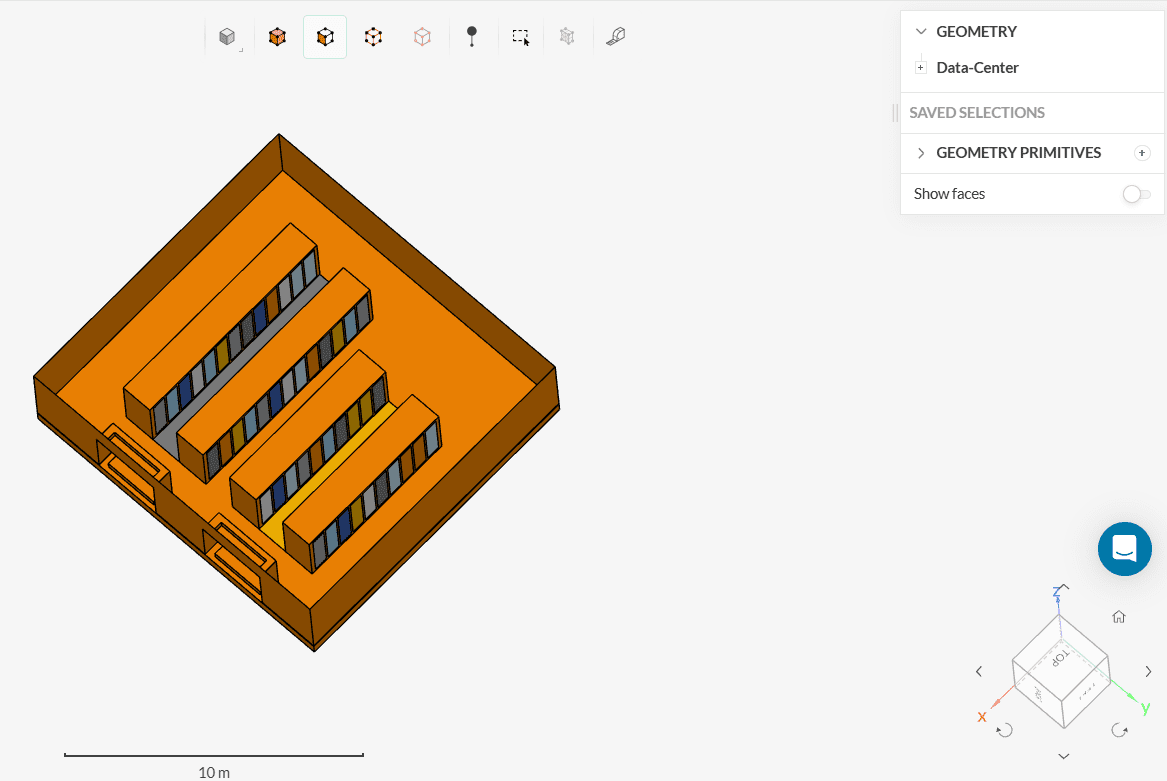Pick the node selection mode icon
The width and height of the screenshot is (1167, 781).
click(422, 37)
